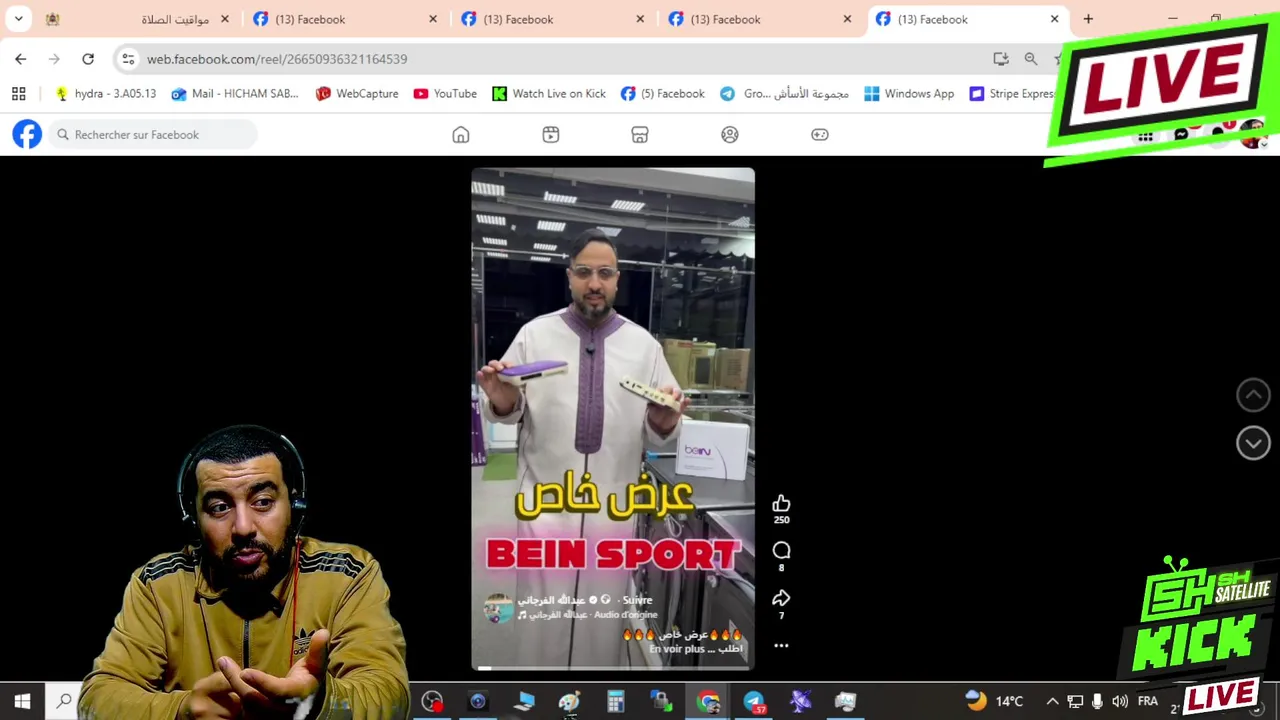Open the reel author's profile picture
Viewport: 1280px width, 720px height.
[x=498, y=607]
